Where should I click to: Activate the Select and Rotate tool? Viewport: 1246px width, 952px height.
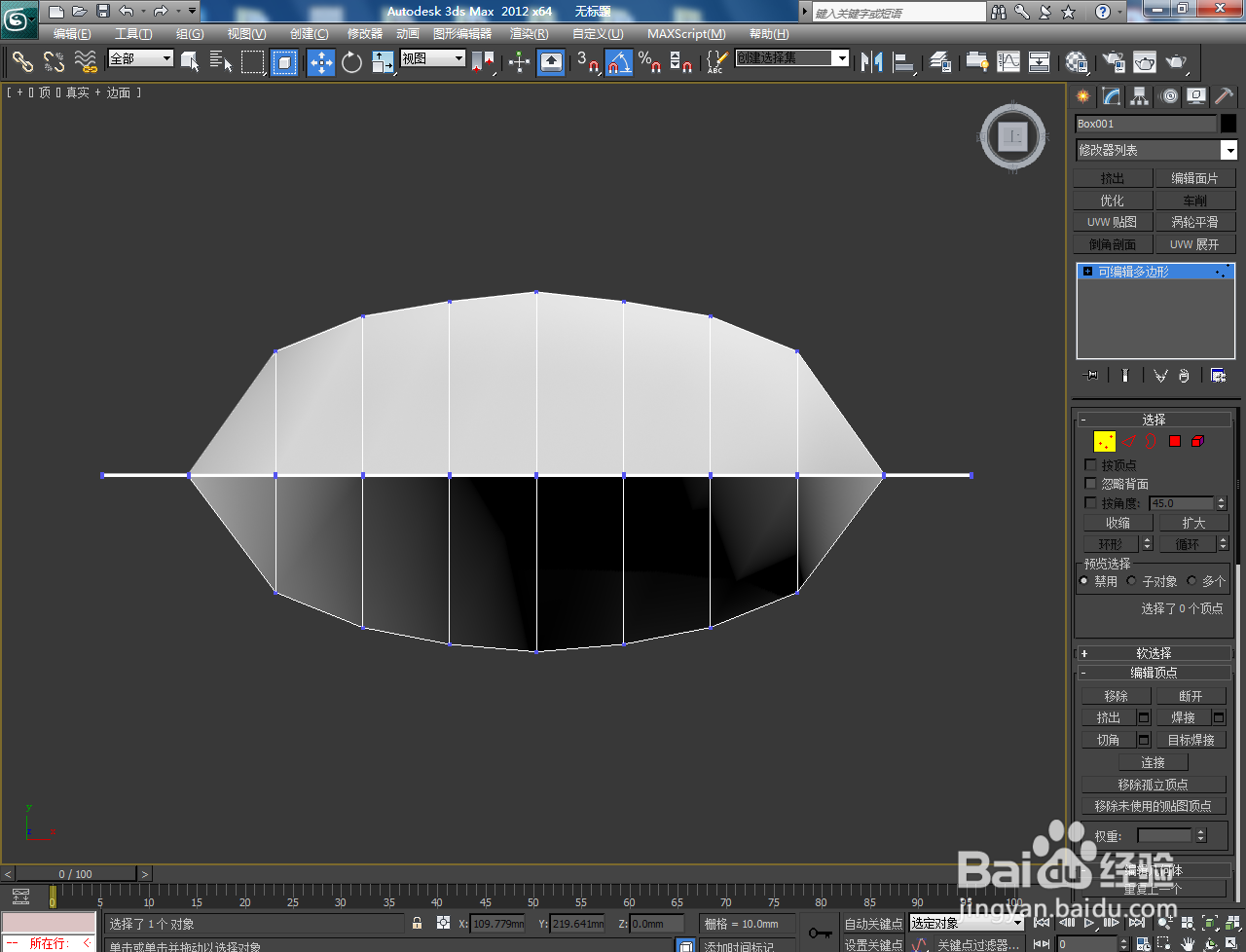[351, 61]
